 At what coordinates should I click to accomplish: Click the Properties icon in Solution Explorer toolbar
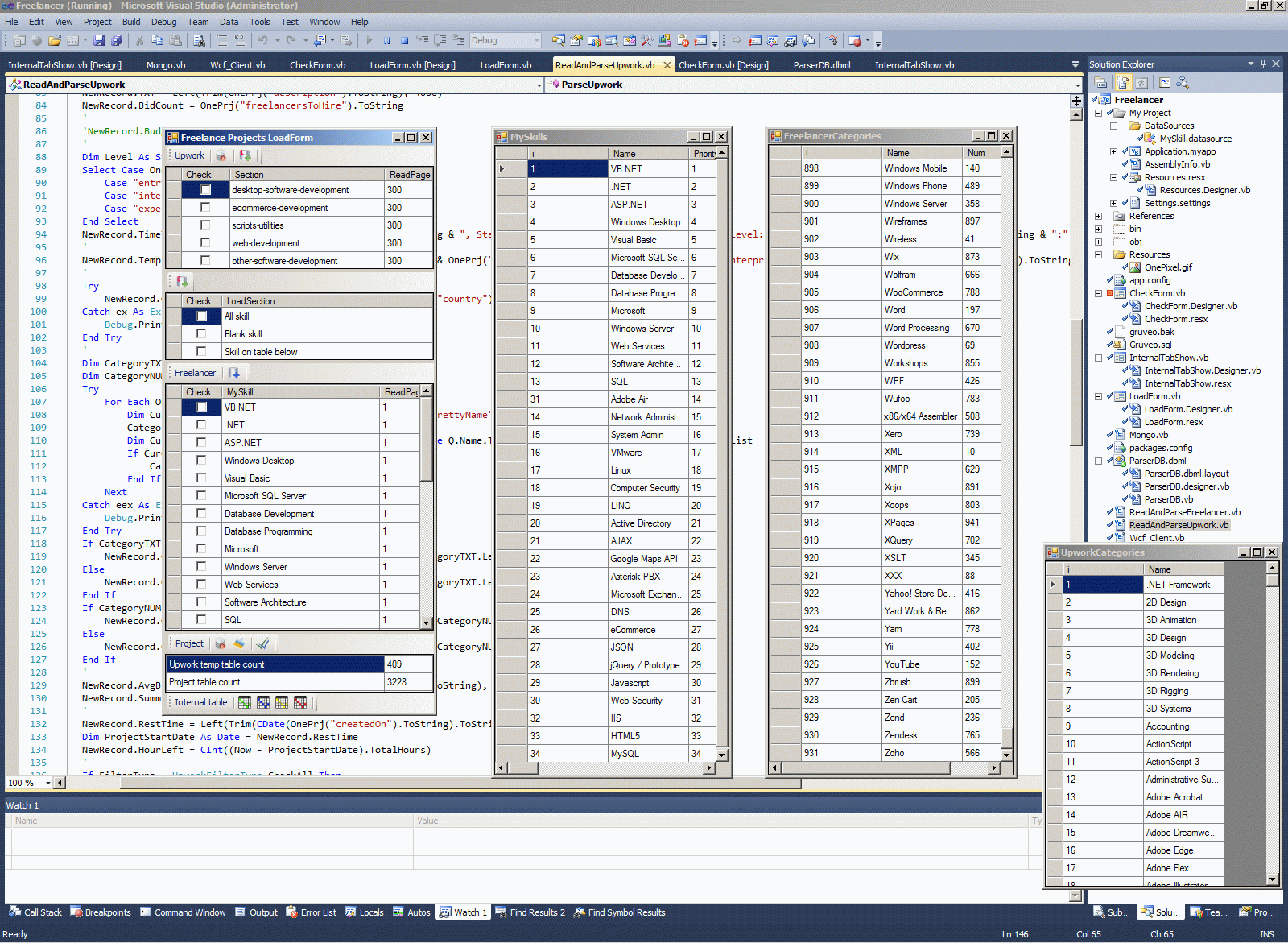[x=1100, y=82]
